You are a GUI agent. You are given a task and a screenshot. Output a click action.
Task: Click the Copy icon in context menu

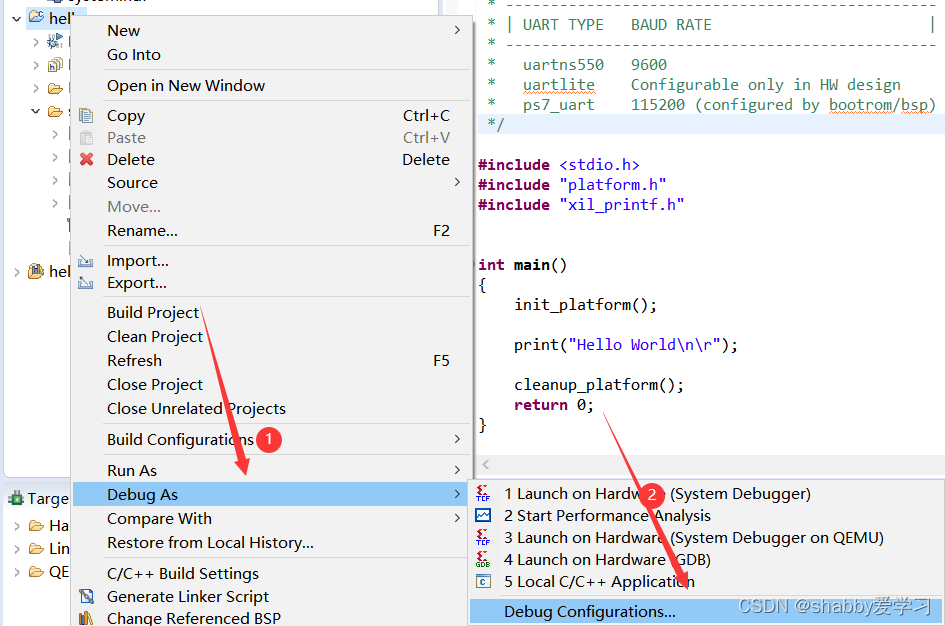click(x=86, y=116)
